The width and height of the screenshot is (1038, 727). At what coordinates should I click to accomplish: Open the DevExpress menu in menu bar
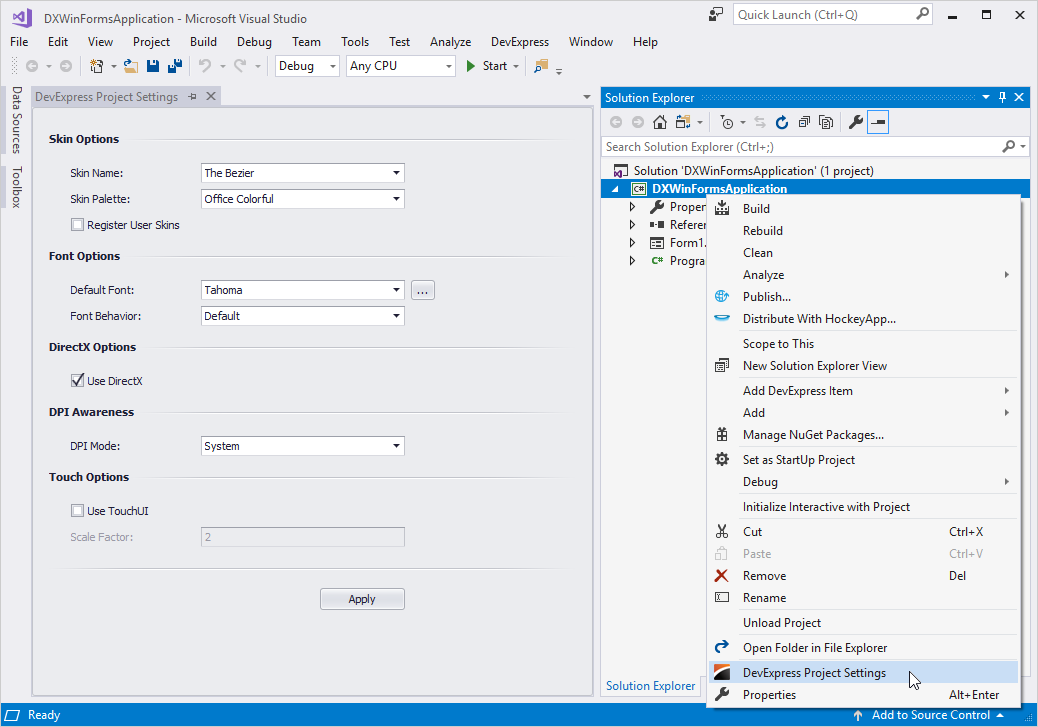tap(519, 42)
